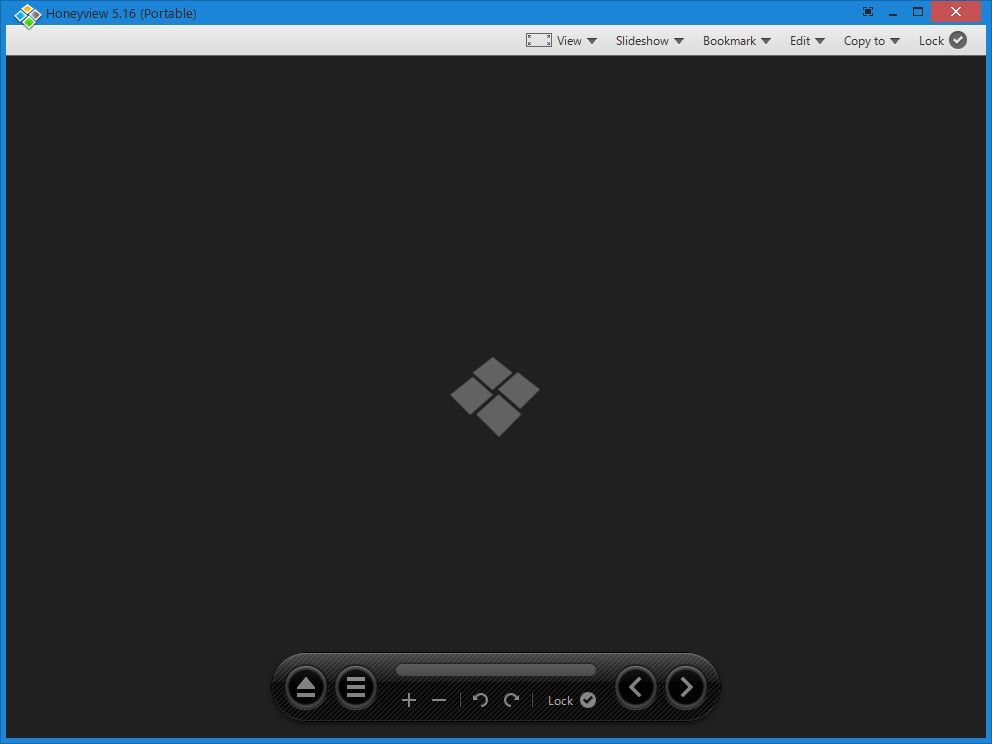
Task: Click the page progress bar in controller
Action: 496,670
